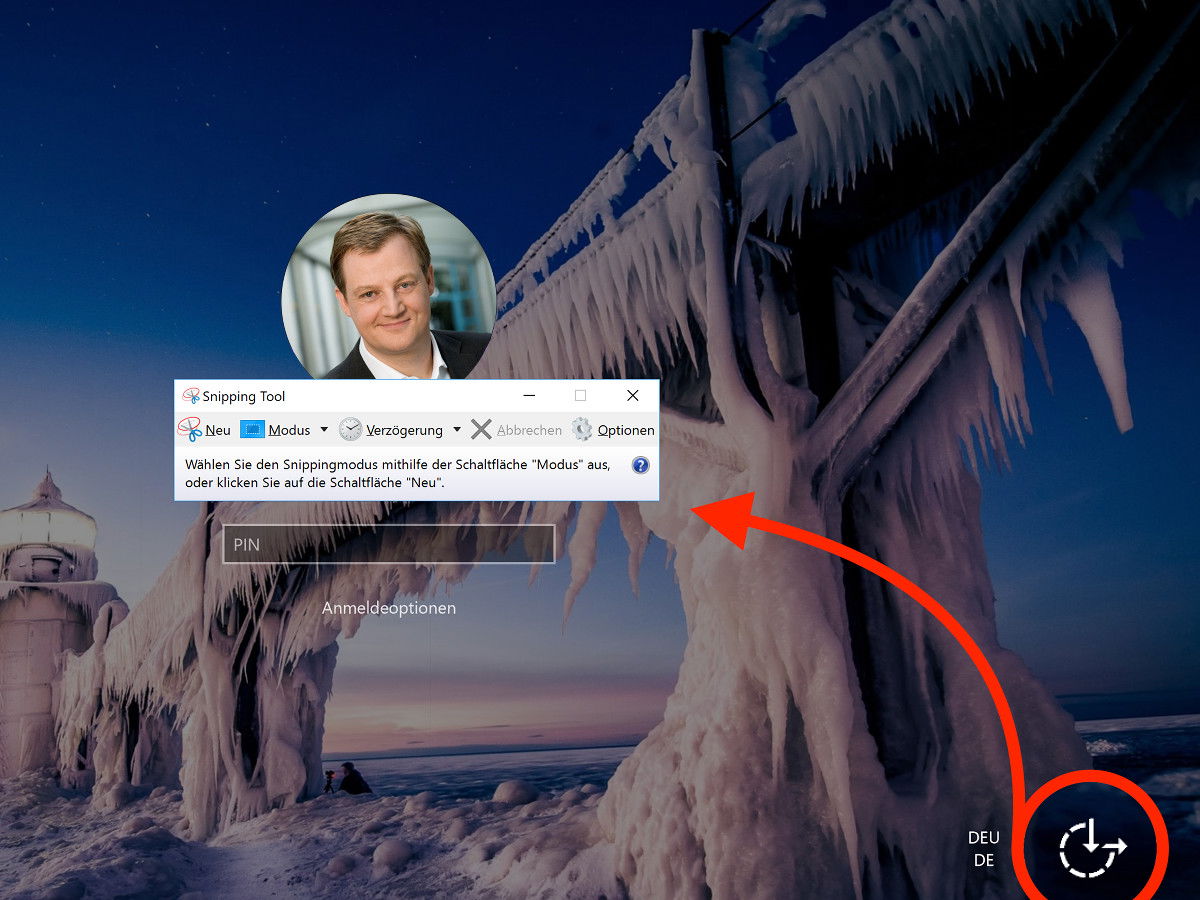This screenshot has height=900, width=1200.
Task: Focus the PIN input field
Action: point(389,544)
